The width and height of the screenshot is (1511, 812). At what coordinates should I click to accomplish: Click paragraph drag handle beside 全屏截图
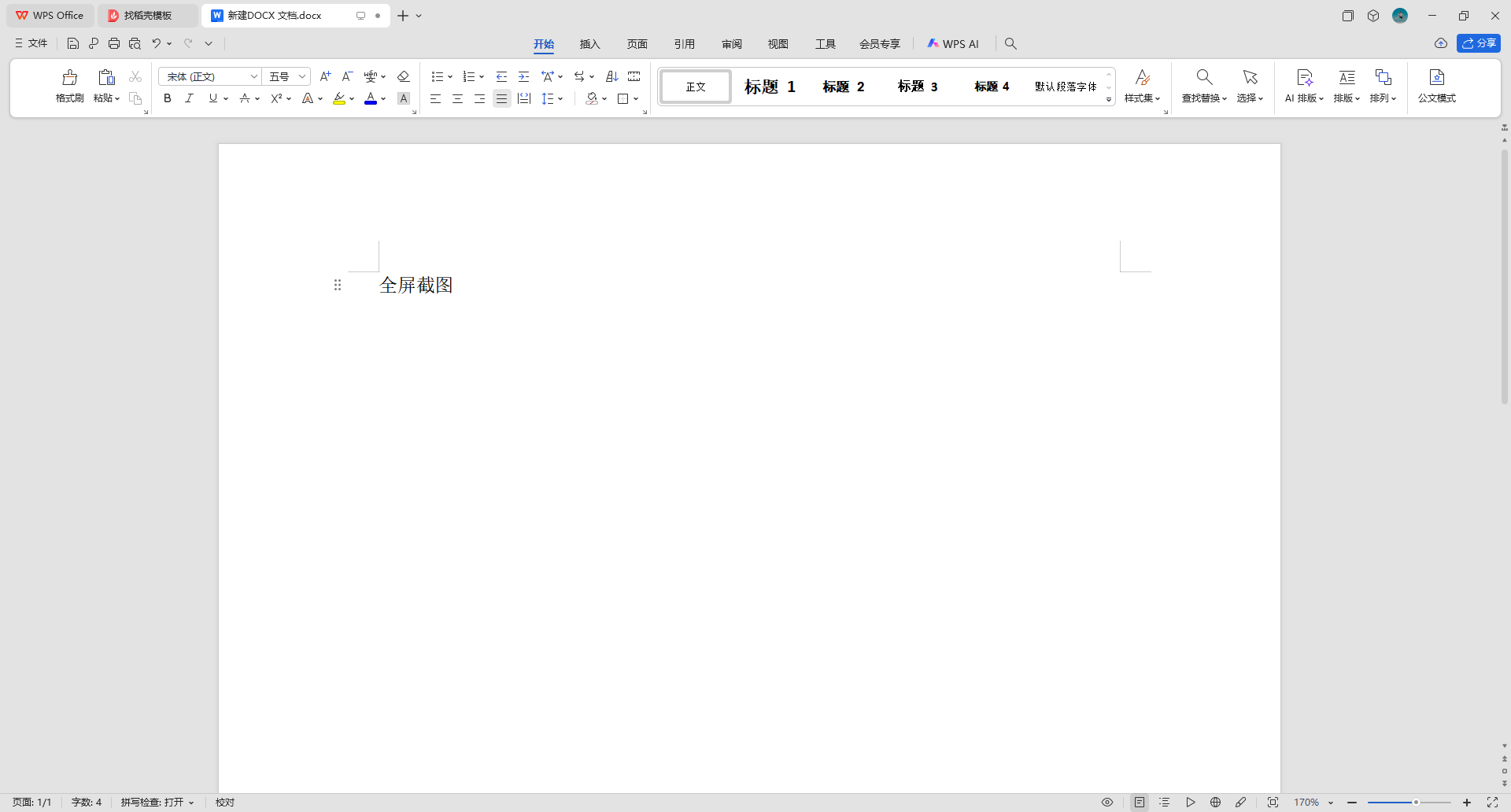pyautogui.click(x=338, y=285)
